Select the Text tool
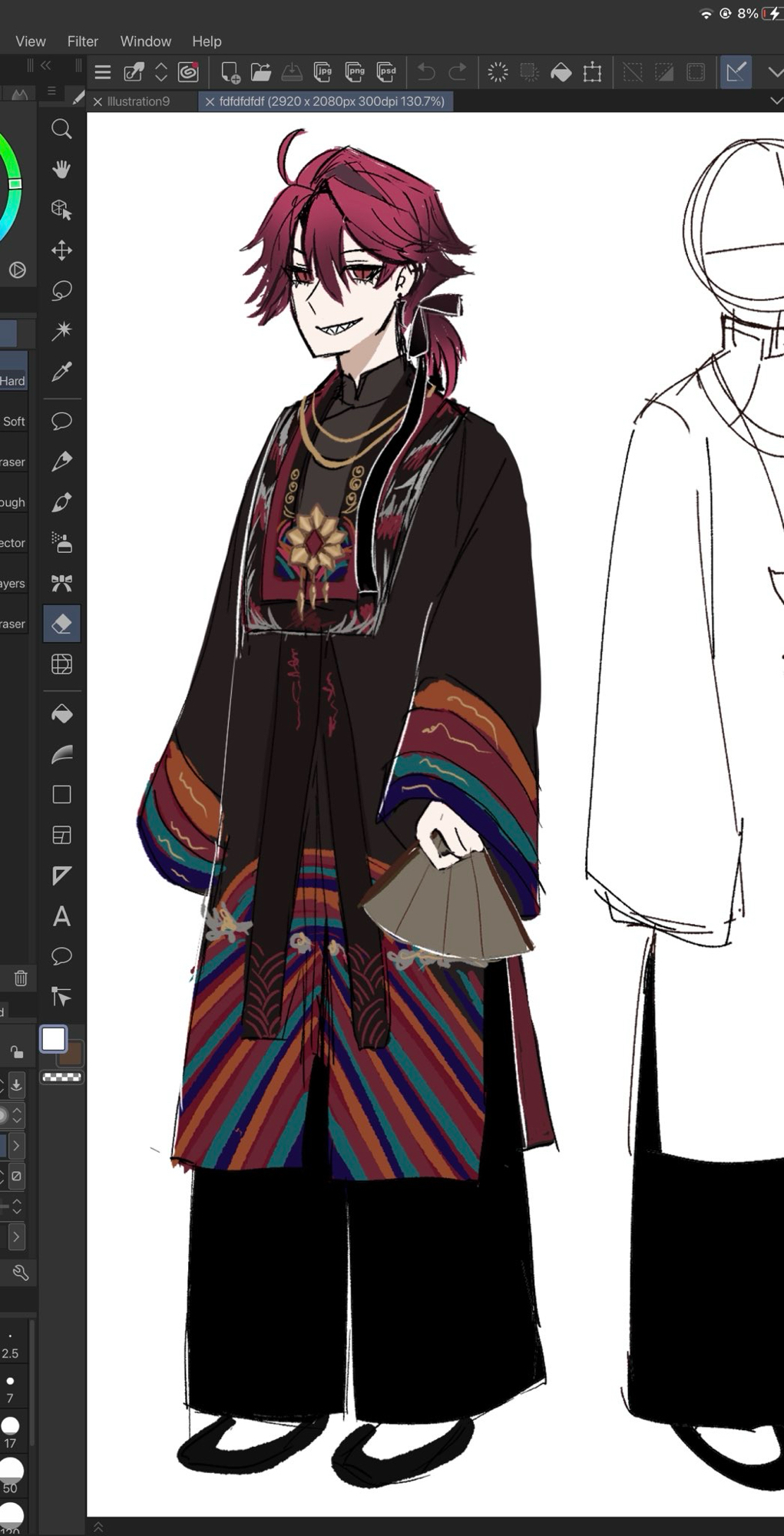This screenshot has height=1536, width=784. (x=61, y=916)
